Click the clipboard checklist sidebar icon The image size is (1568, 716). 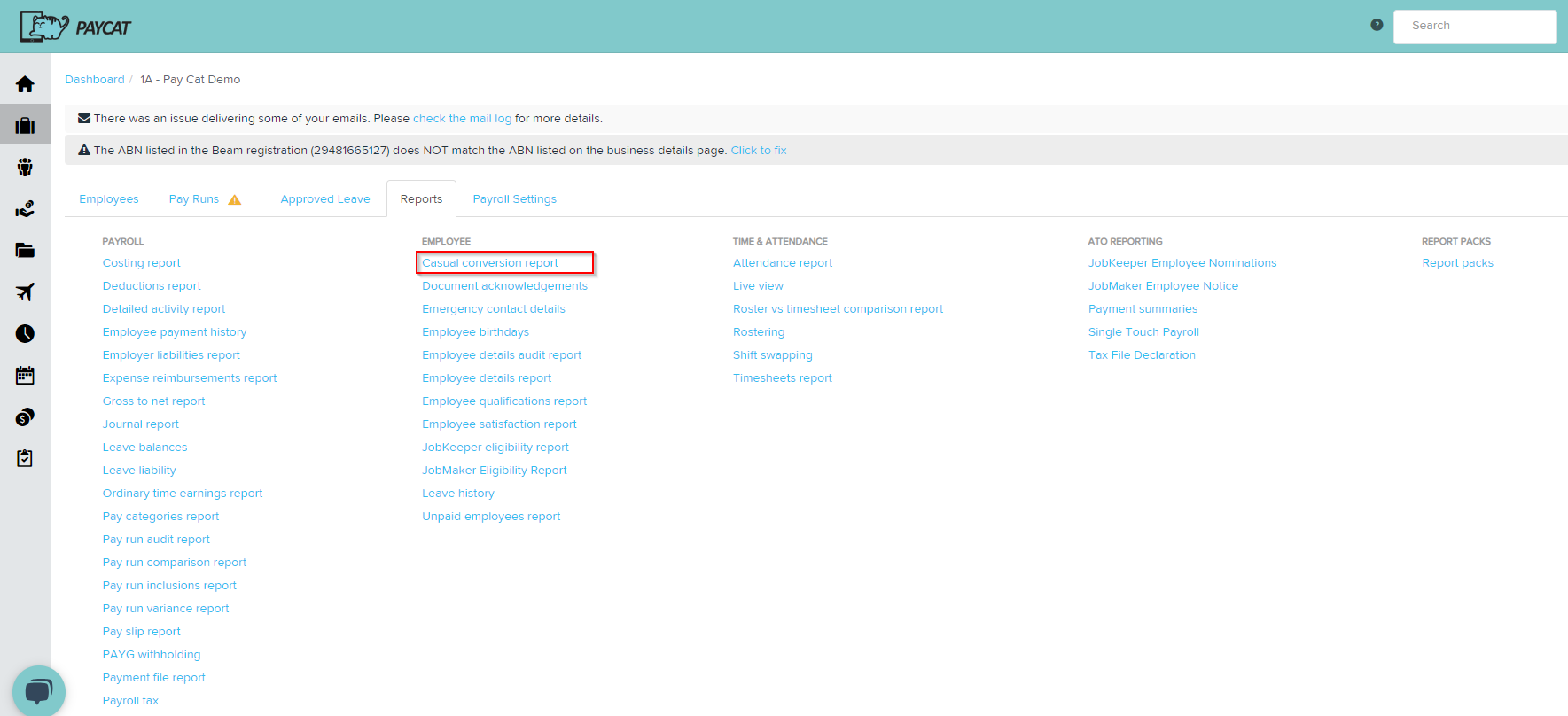[25, 458]
